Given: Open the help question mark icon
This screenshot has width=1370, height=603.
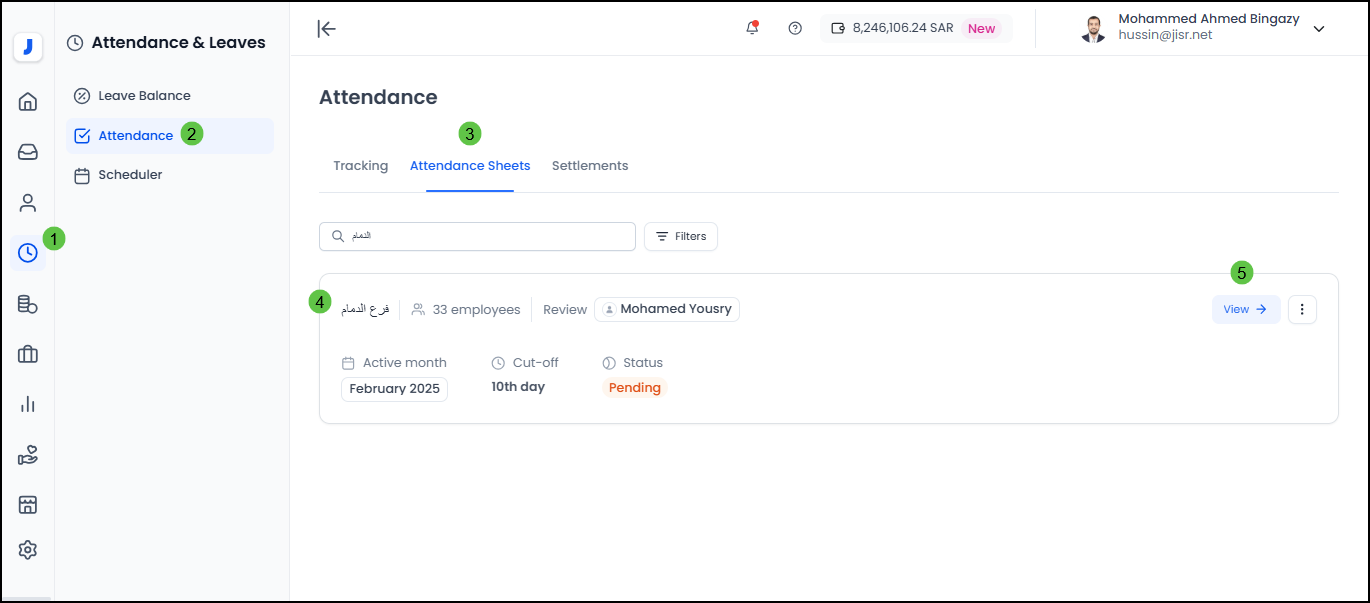Looking at the screenshot, I should tap(795, 28).
